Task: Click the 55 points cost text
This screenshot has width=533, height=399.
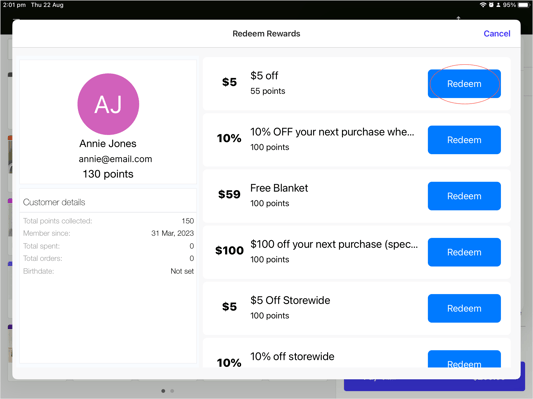Action: [268, 91]
